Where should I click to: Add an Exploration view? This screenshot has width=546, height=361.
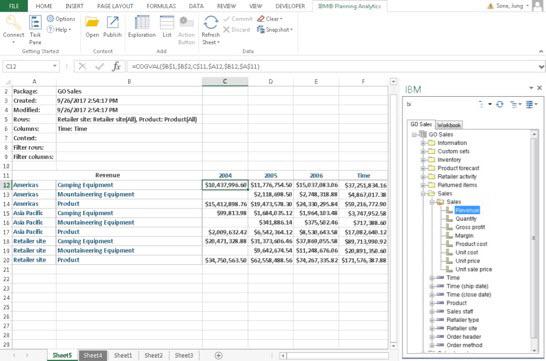142,26
